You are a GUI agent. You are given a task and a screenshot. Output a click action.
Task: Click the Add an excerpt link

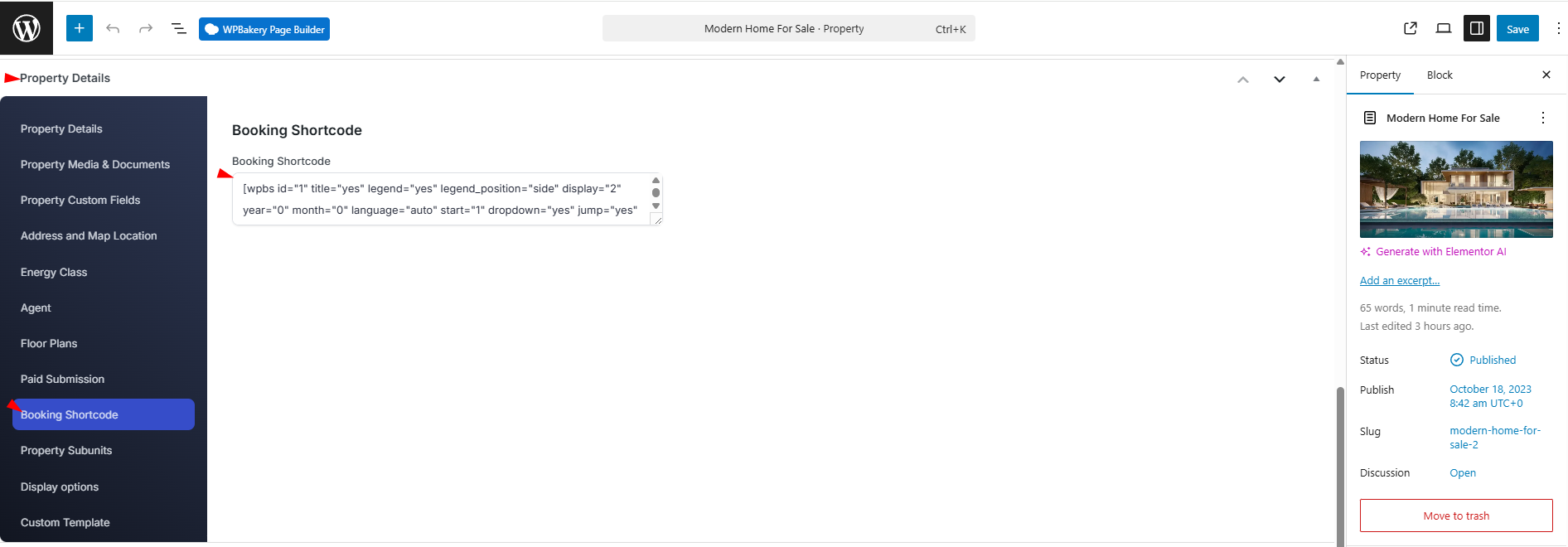click(x=1400, y=281)
